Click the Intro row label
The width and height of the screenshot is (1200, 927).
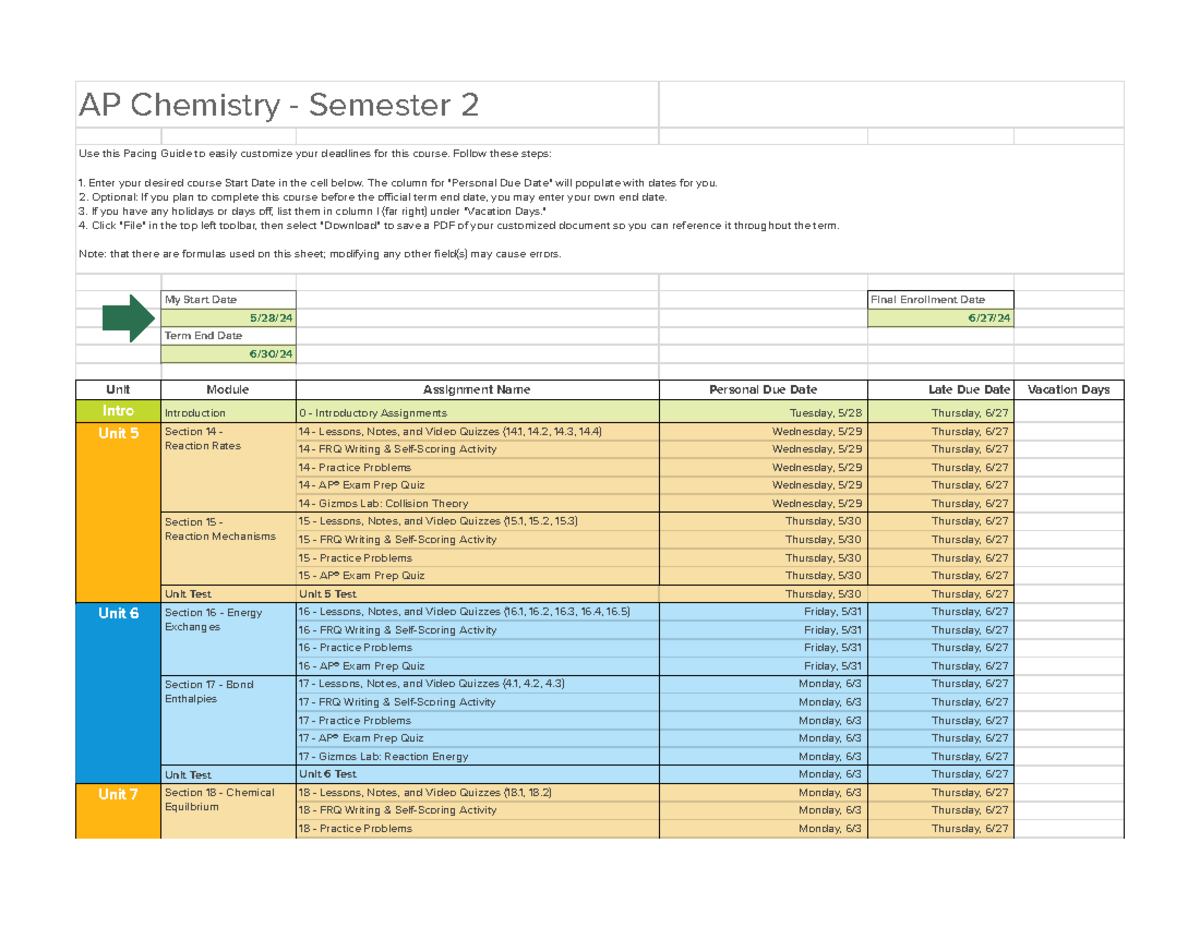tap(118, 410)
